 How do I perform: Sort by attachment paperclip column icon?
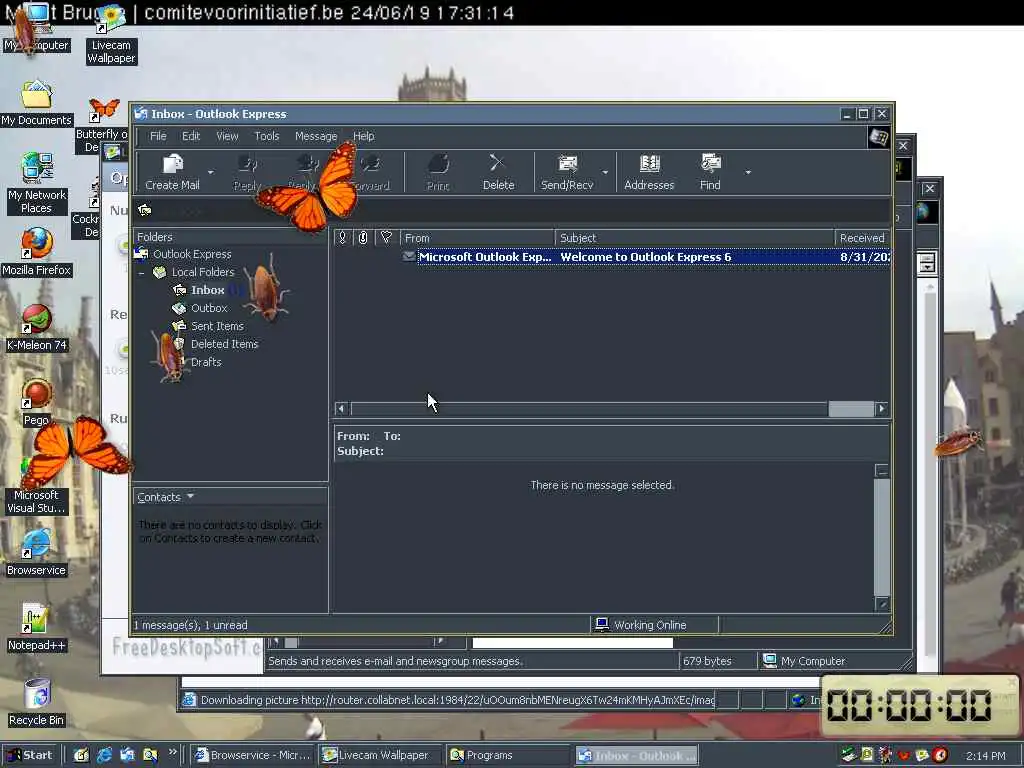[x=363, y=238]
